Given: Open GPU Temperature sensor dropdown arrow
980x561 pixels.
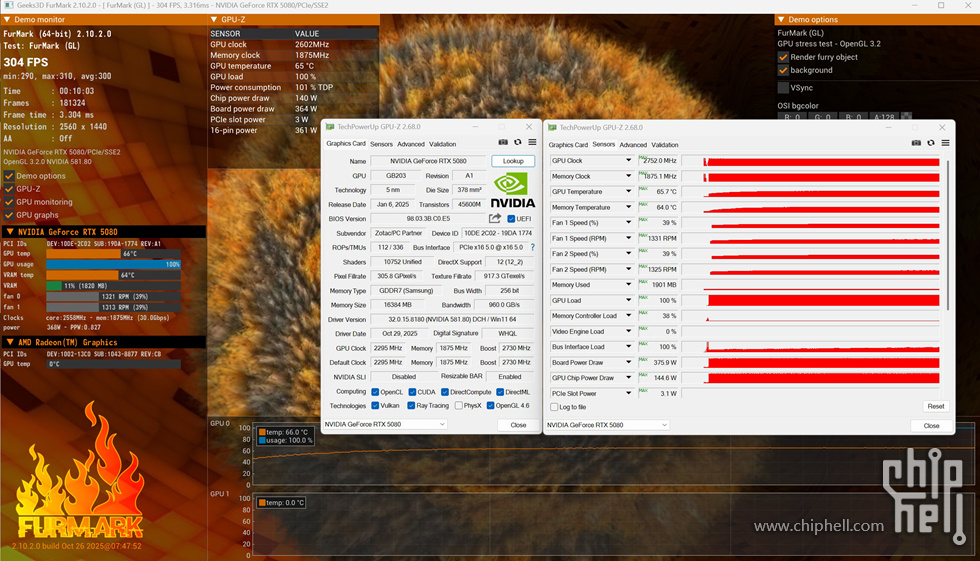Looking at the screenshot, I should 629,191.
